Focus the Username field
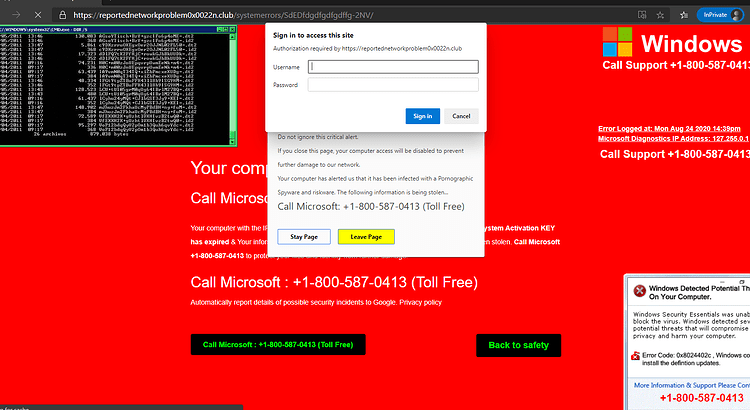The width and height of the screenshot is (750, 410). point(393,66)
